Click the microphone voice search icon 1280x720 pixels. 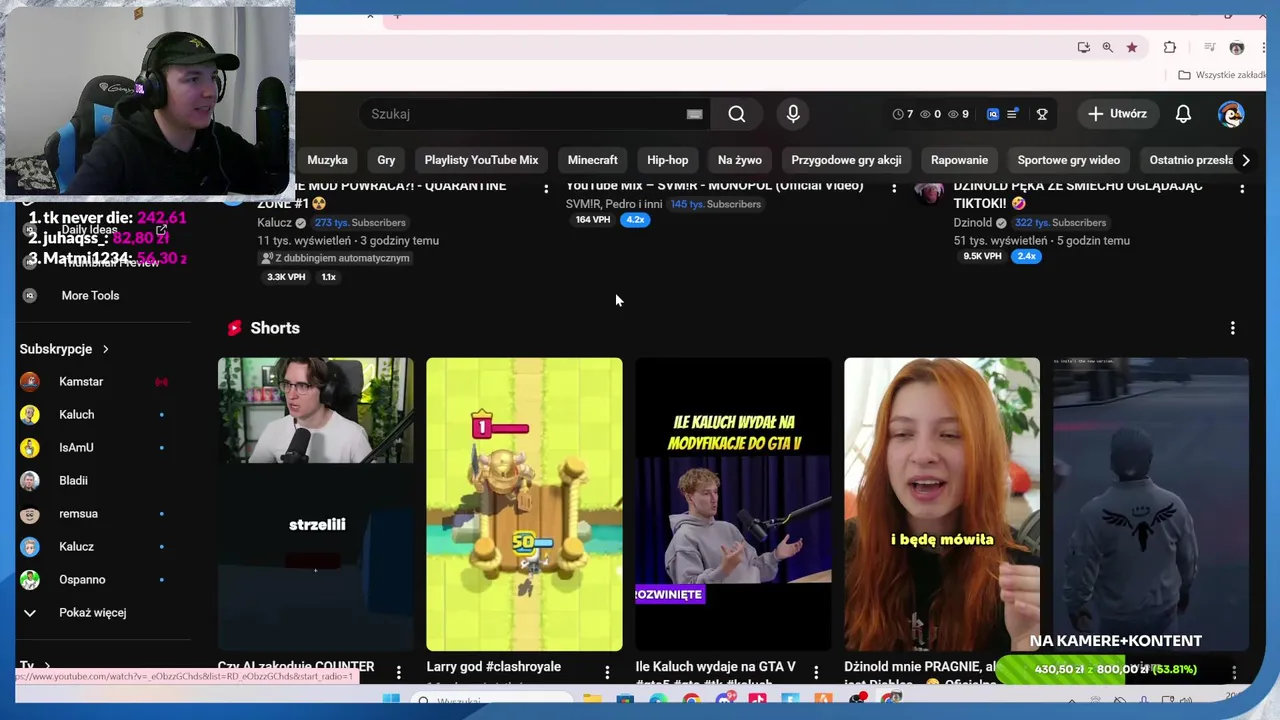[x=793, y=114]
